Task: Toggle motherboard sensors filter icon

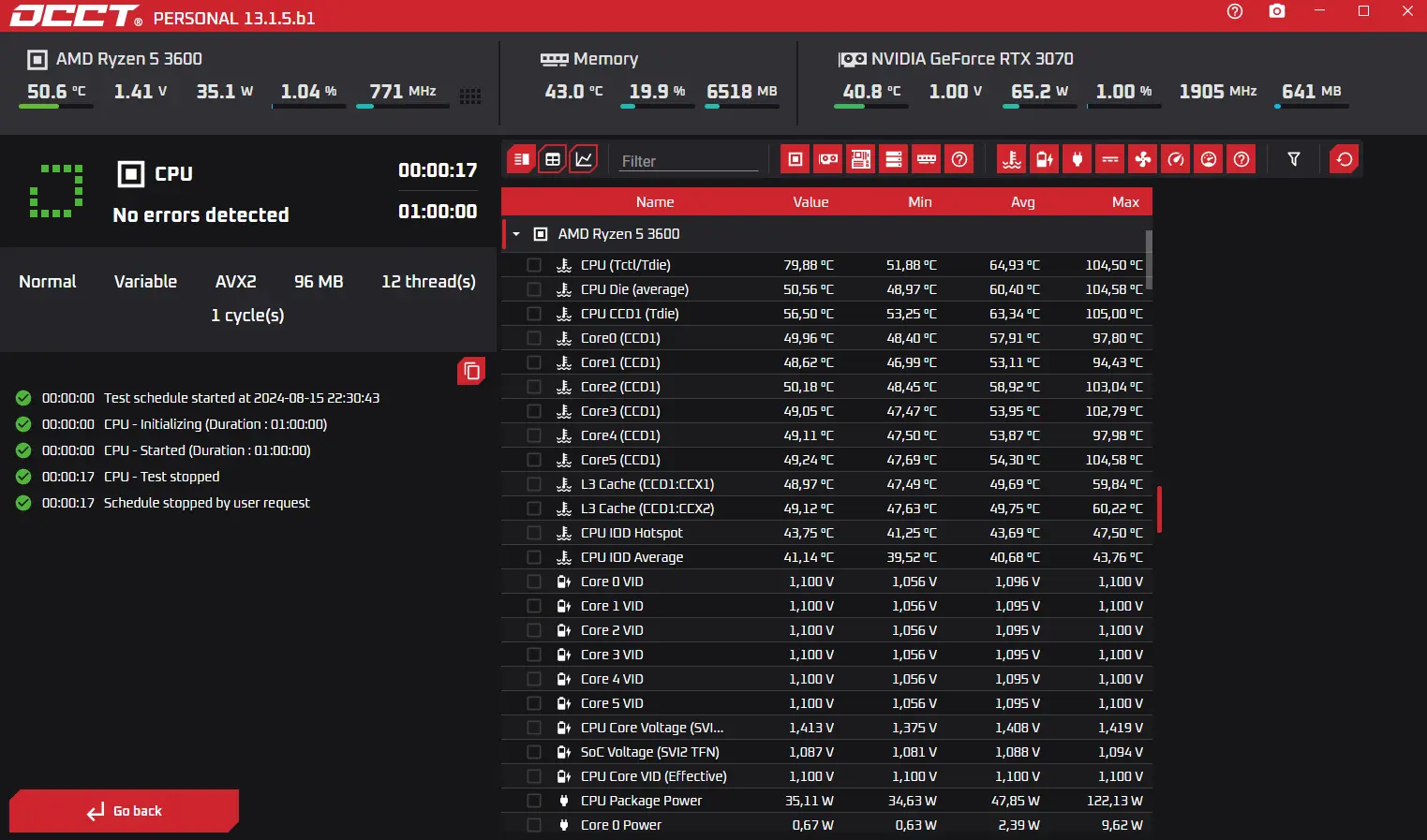Action: click(x=861, y=159)
